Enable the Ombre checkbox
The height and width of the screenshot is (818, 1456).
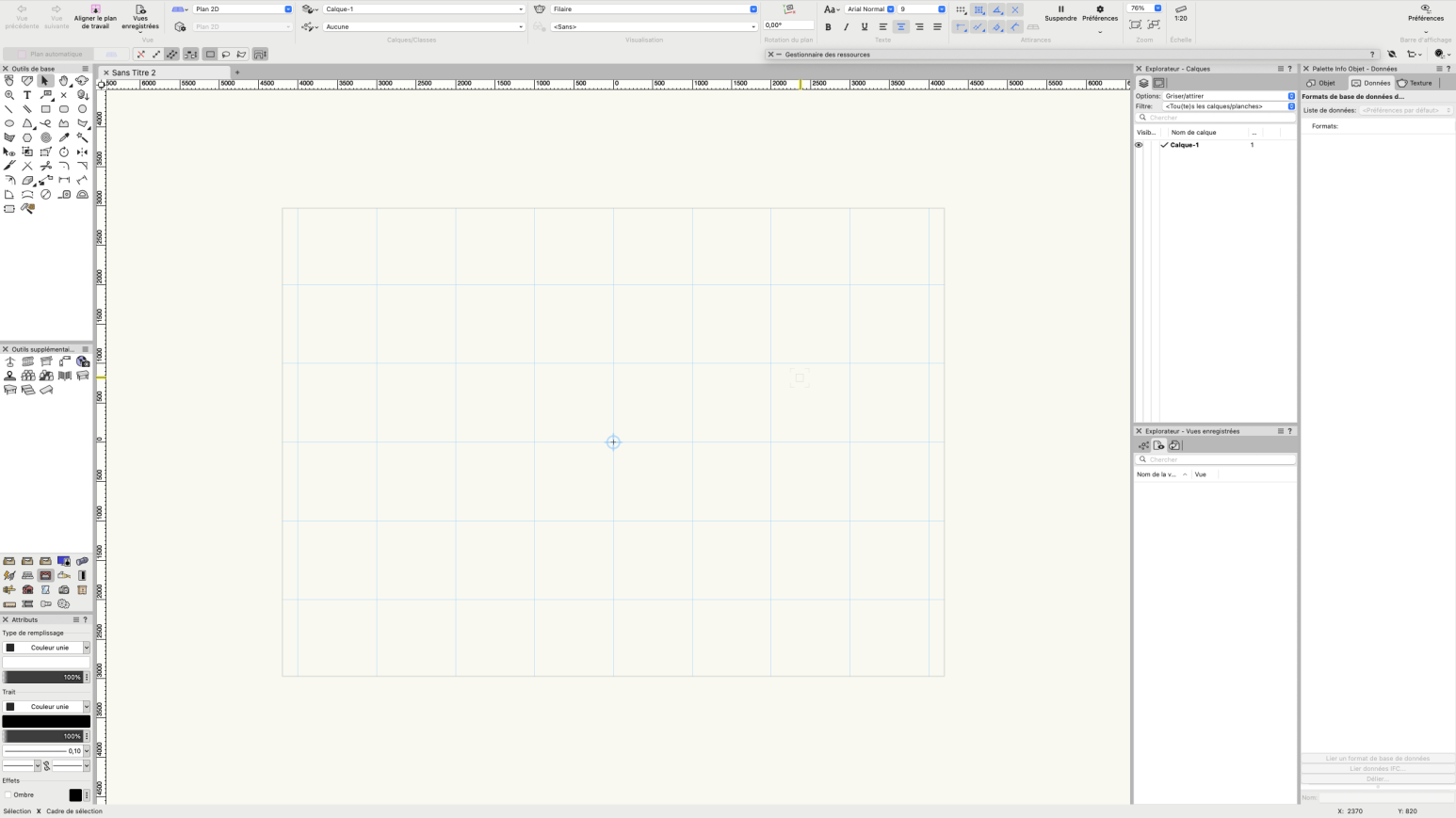8,794
